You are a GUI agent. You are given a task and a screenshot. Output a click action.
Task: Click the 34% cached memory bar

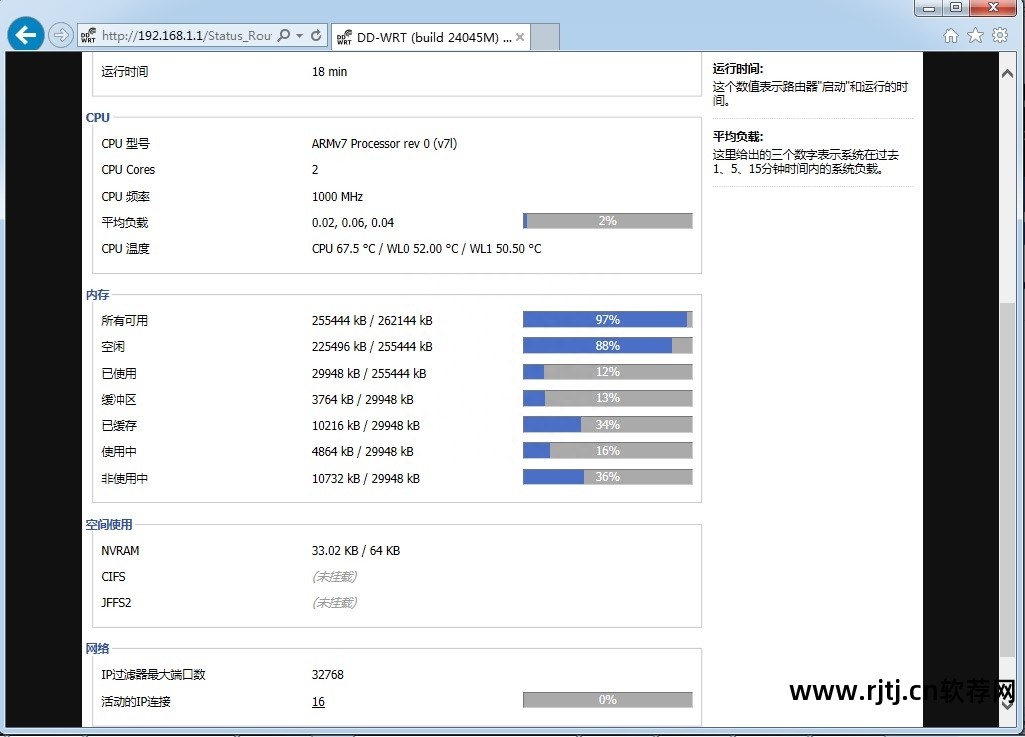(607, 425)
